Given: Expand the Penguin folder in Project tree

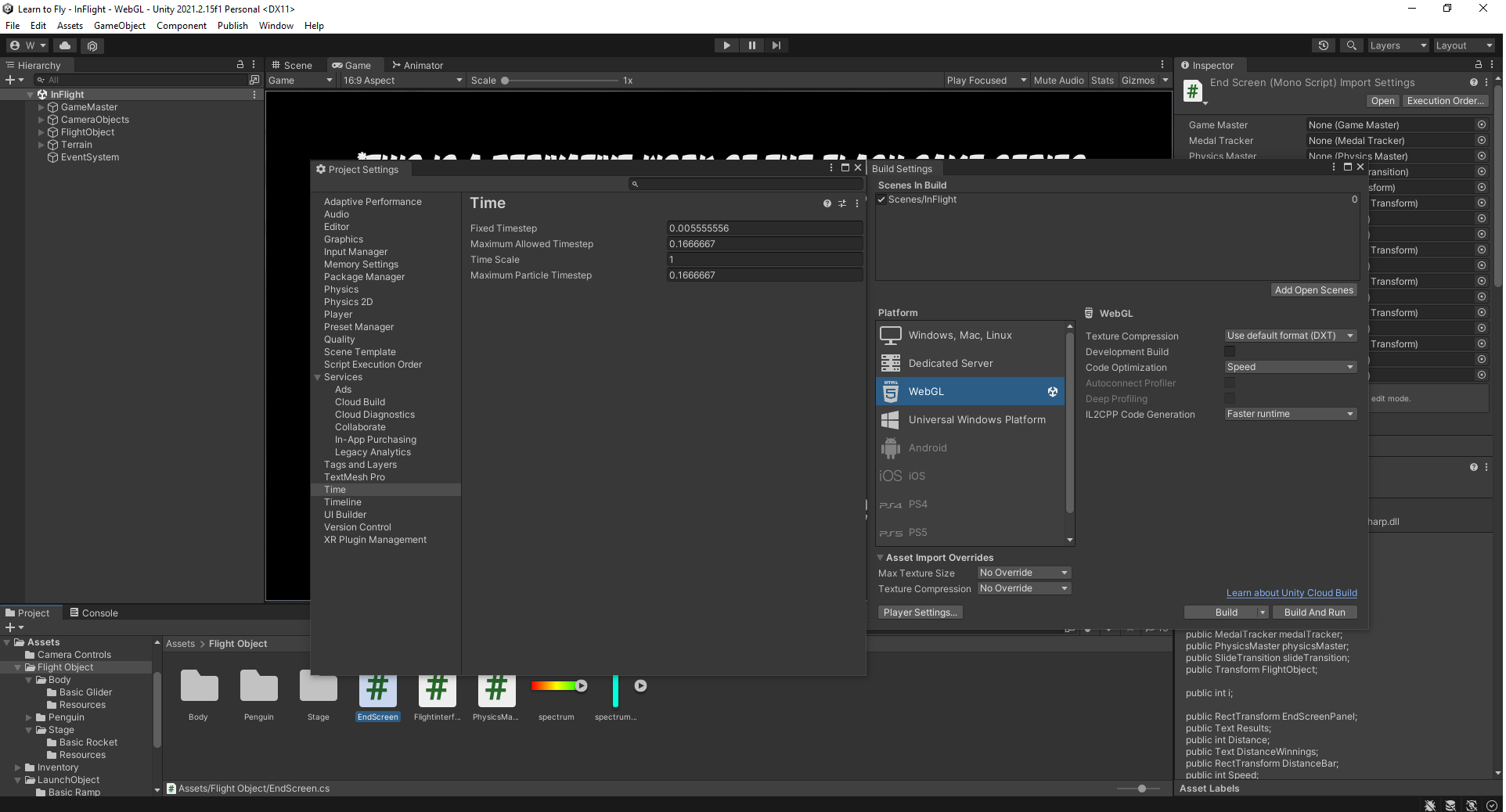Looking at the screenshot, I should click(x=29, y=717).
